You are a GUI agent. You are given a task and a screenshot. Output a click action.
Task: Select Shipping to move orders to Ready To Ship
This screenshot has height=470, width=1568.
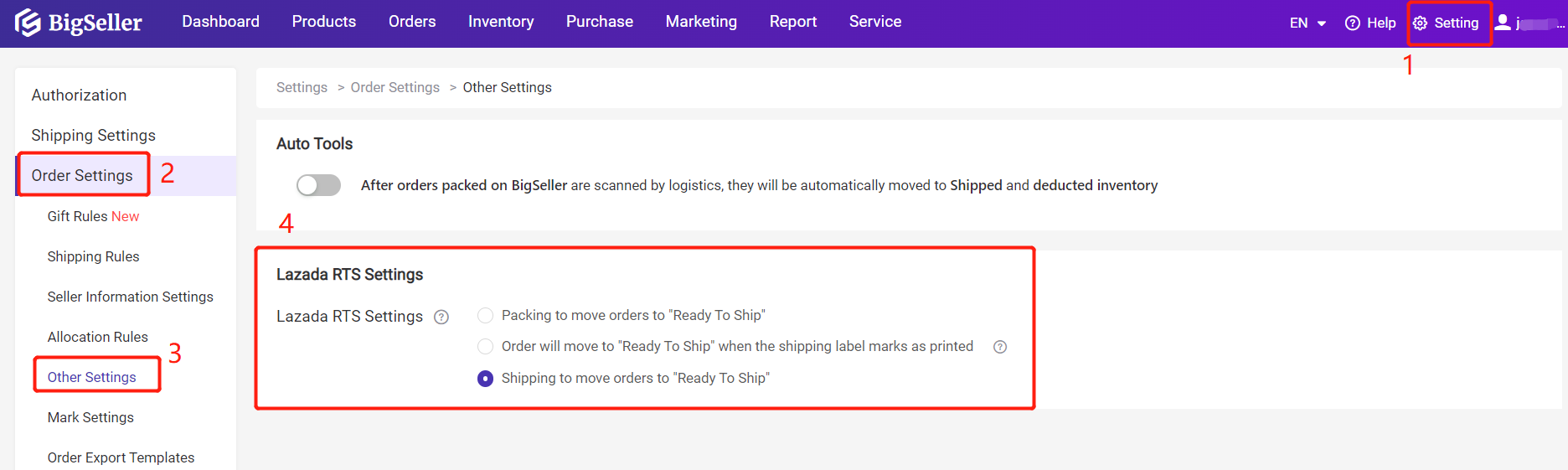click(485, 378)
